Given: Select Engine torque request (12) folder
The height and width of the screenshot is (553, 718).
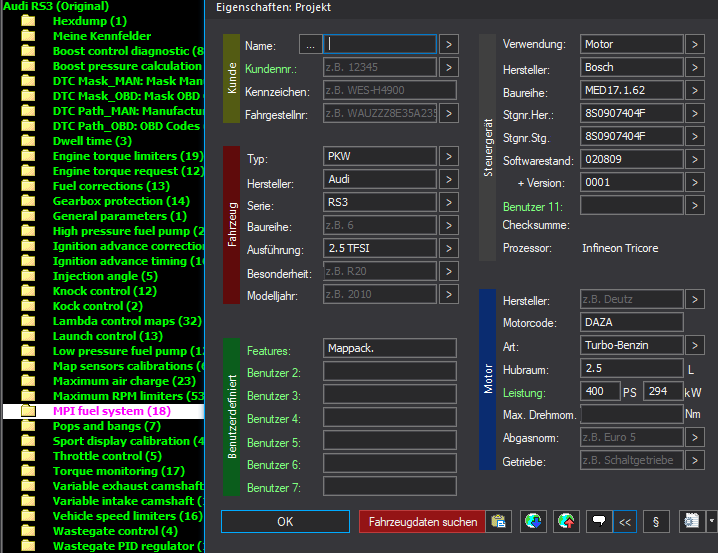Looking at the screenshot, I should click(x=128, y=171).
